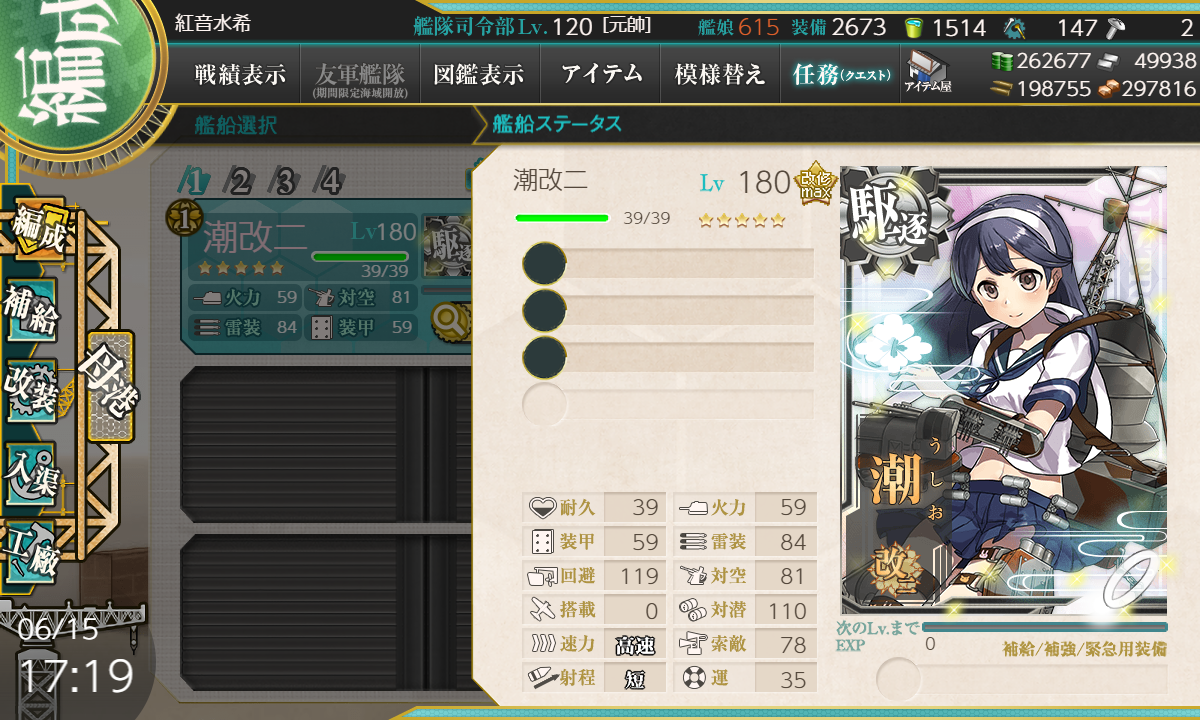Screen dimensions: 1200x720
Task: Open the アイテム屋 item shop
Action: [928, 73]
